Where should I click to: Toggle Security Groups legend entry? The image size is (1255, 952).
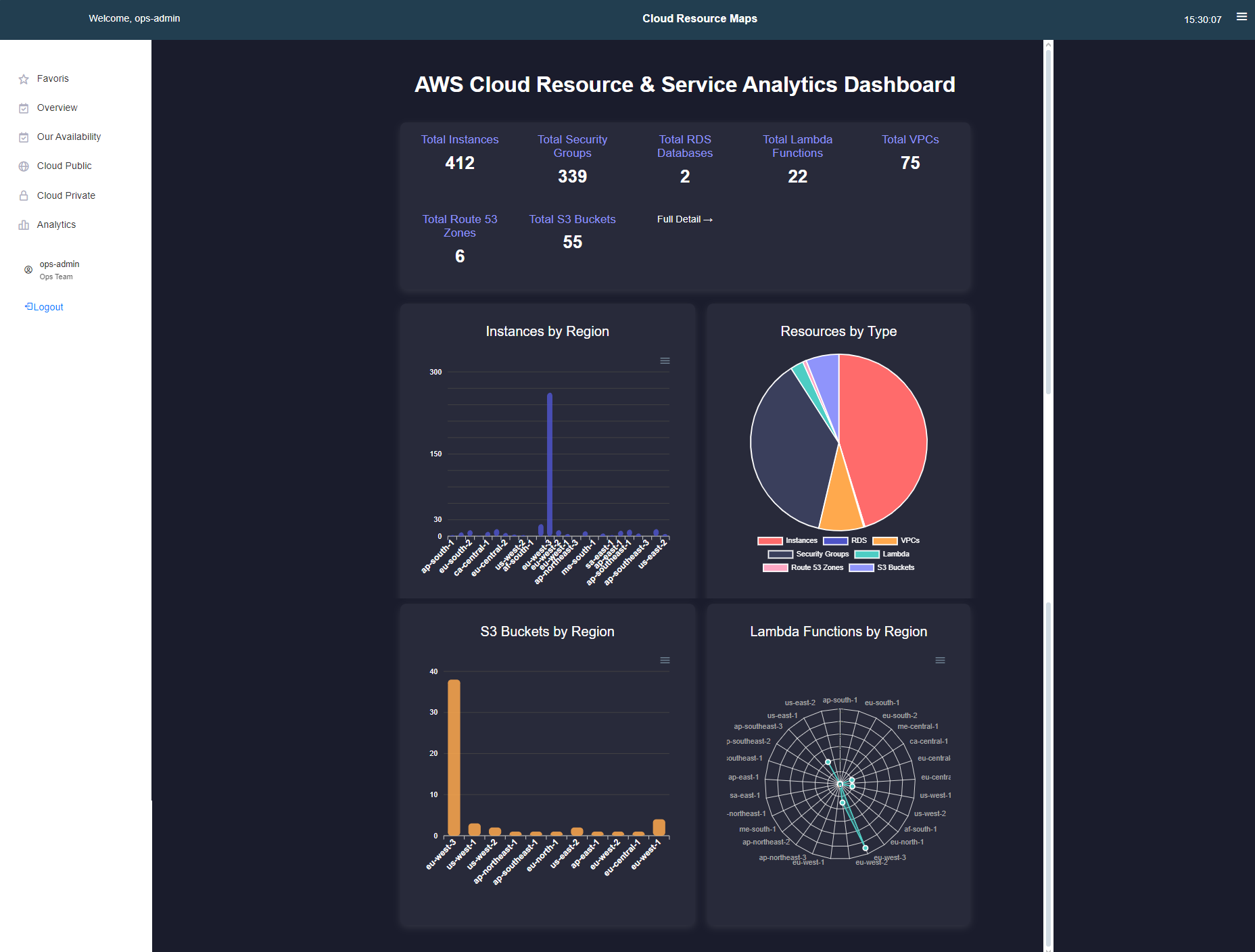point(808,554)
